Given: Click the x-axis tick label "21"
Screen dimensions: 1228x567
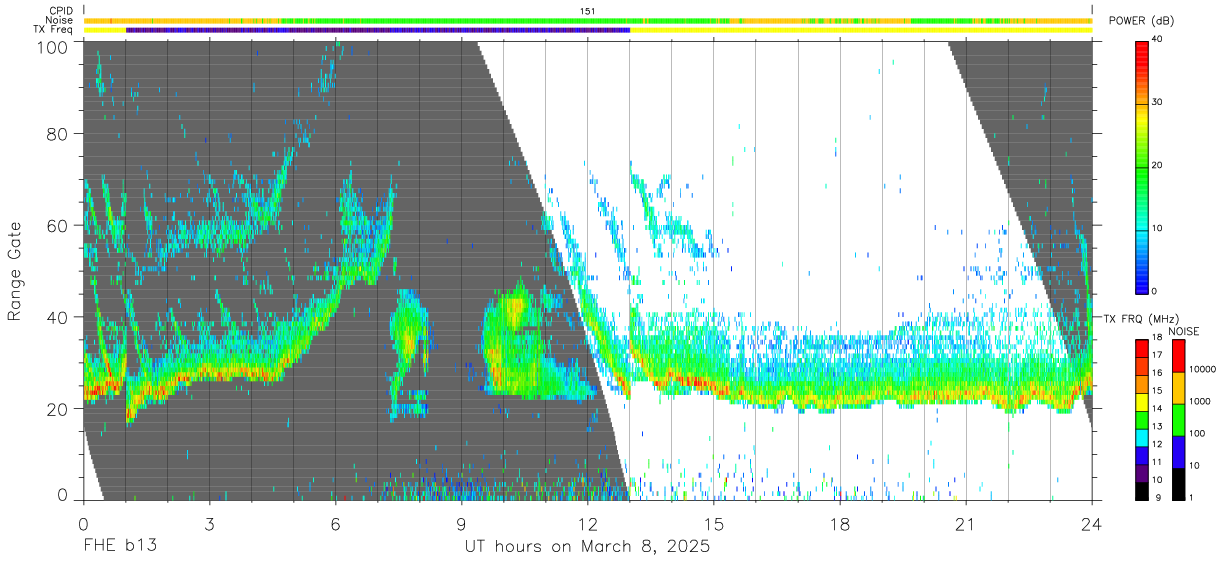Looking at the screenshot, I should [965, 524].
